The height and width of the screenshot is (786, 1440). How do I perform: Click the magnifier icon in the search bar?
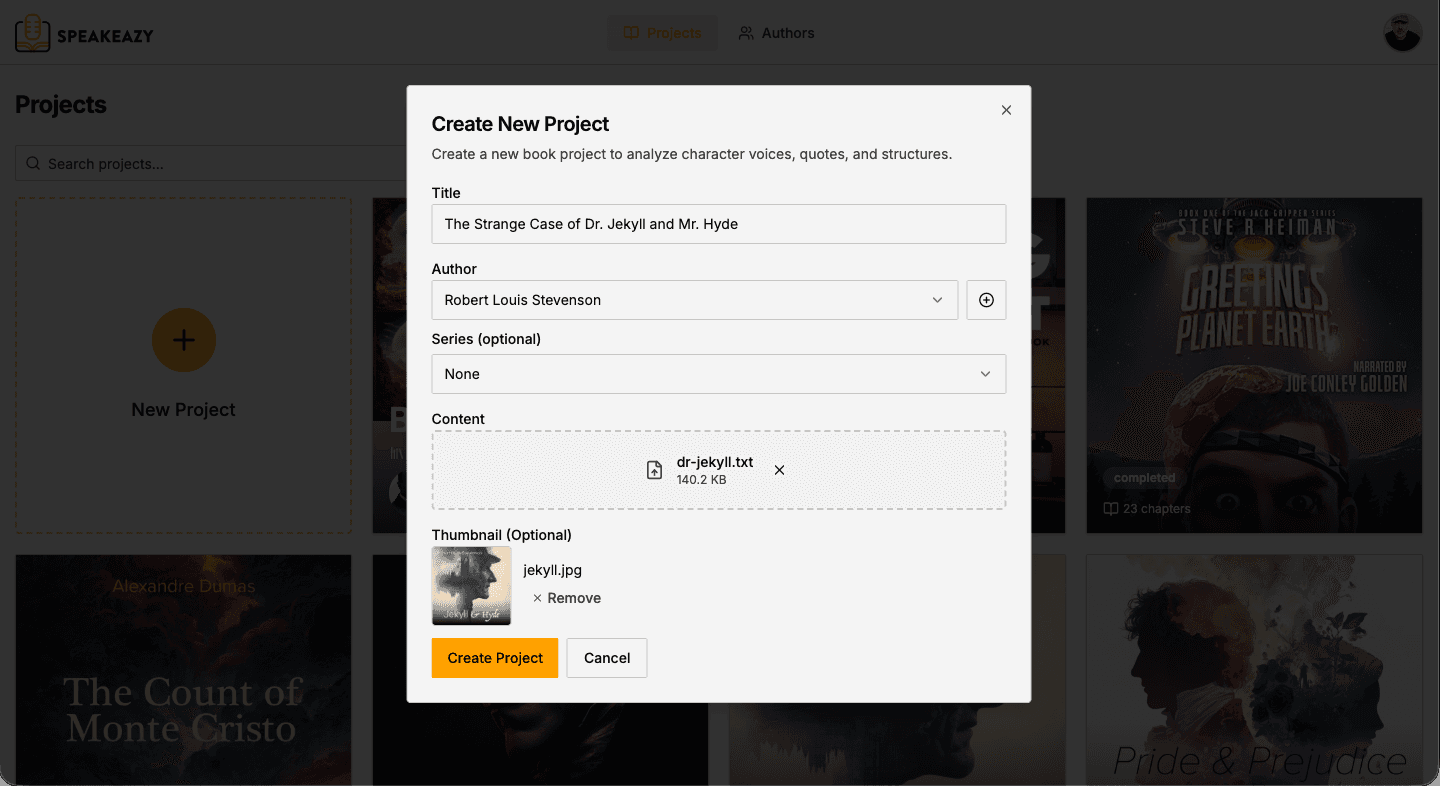(x=33, y=162)
